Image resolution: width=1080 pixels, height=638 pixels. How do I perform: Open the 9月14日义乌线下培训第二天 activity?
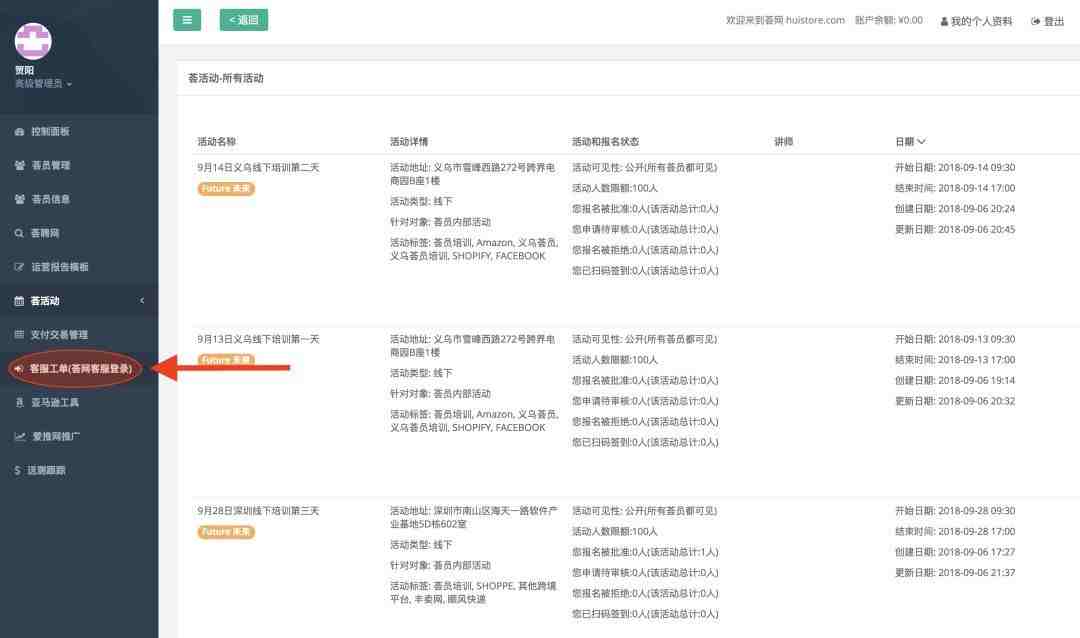pos(258,167)
